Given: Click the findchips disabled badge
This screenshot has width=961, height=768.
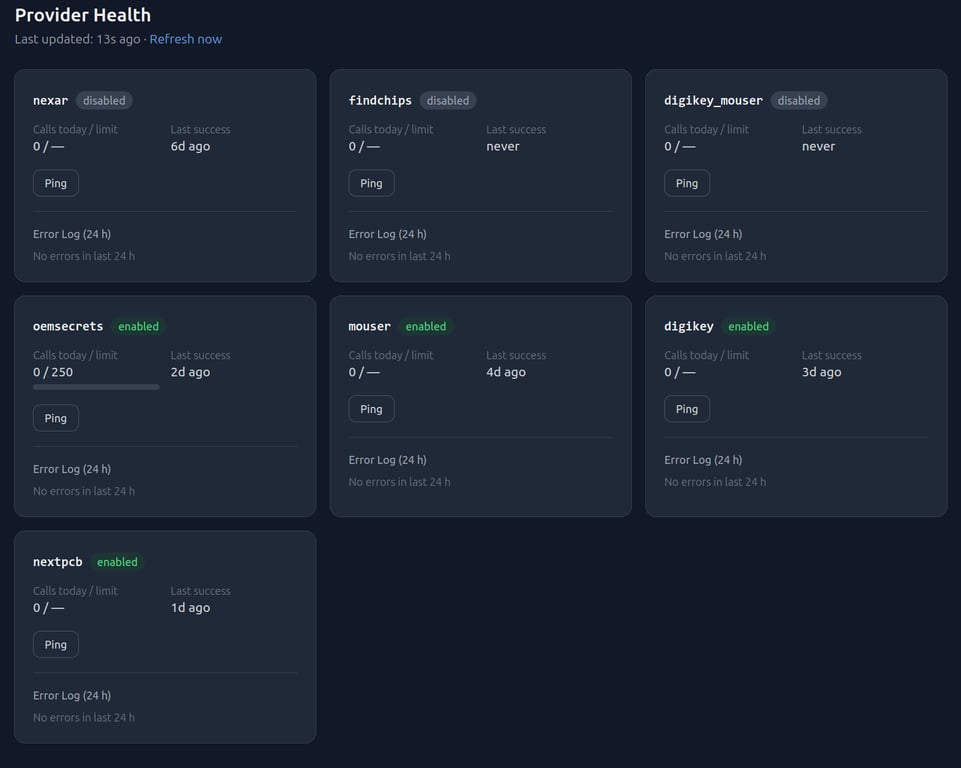Looking at the screenshot, I should [448, 101].
